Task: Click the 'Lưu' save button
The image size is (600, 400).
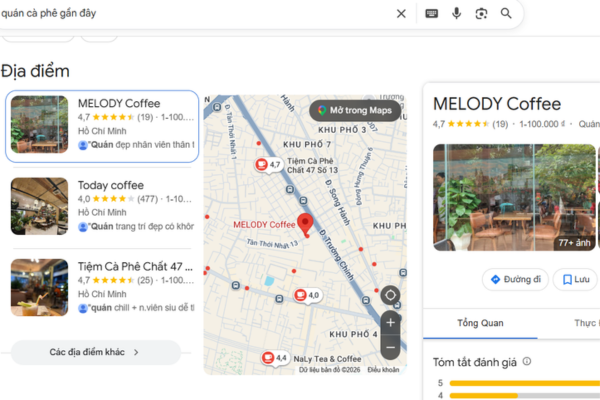Action: pyautogui.click(x=576, y=279)
